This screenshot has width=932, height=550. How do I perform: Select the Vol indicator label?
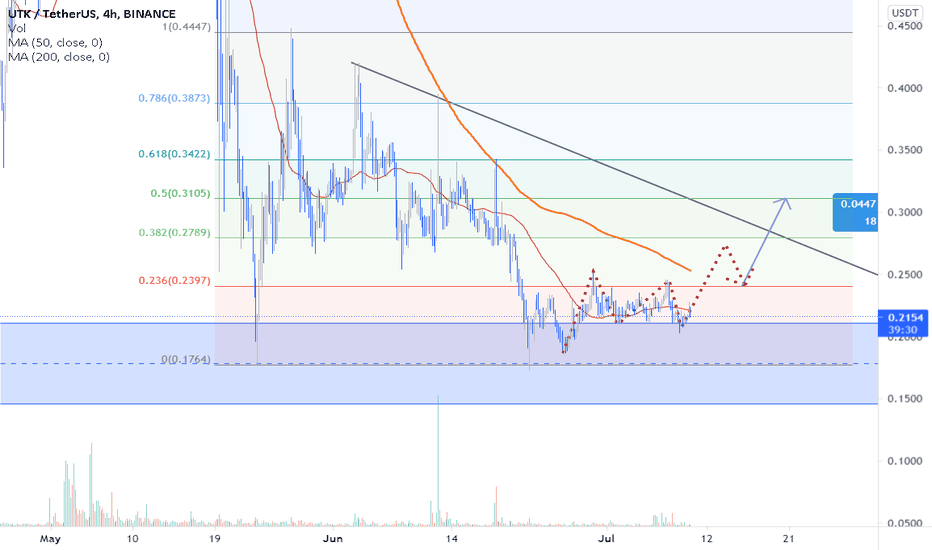click(17, 28)
